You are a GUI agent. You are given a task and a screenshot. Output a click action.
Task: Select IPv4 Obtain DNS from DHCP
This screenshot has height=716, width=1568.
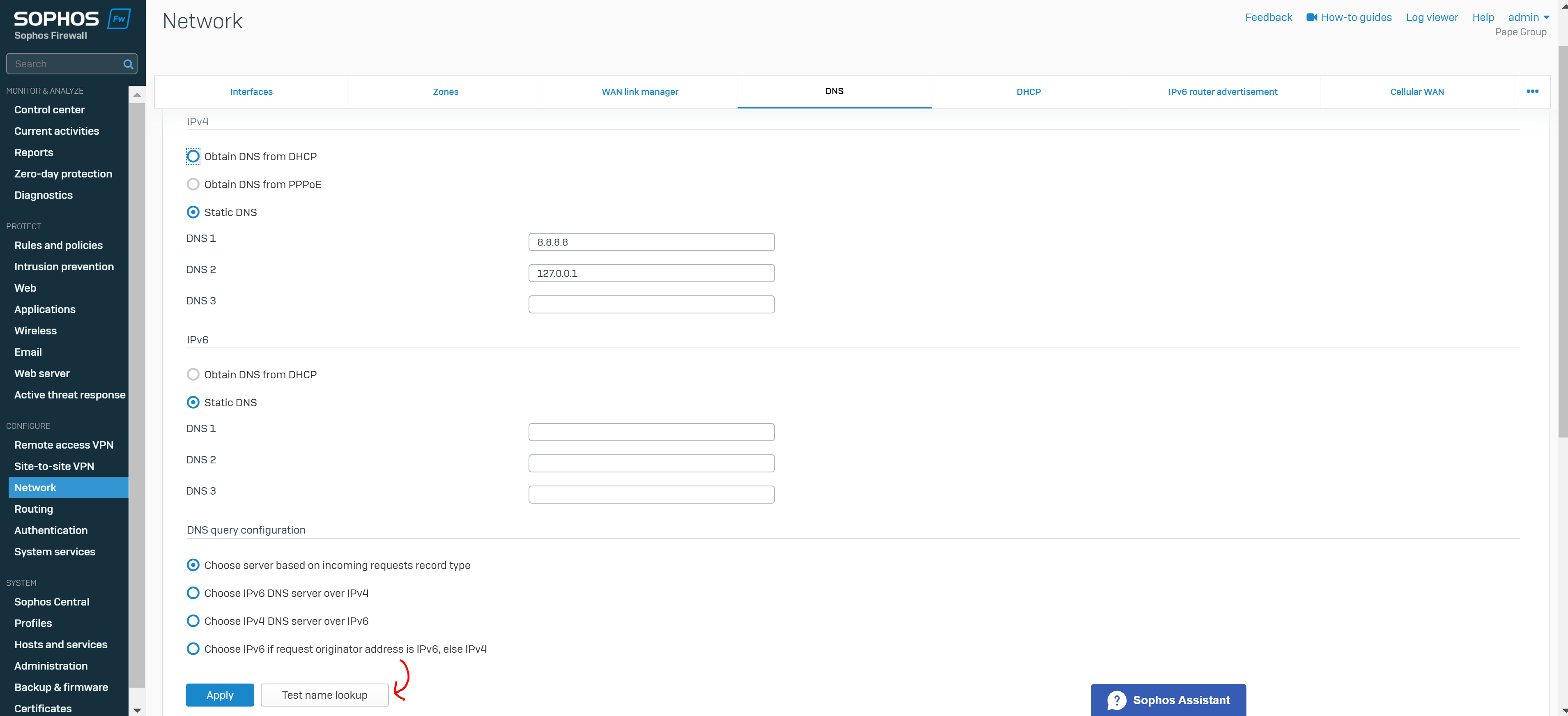(193, 157)
